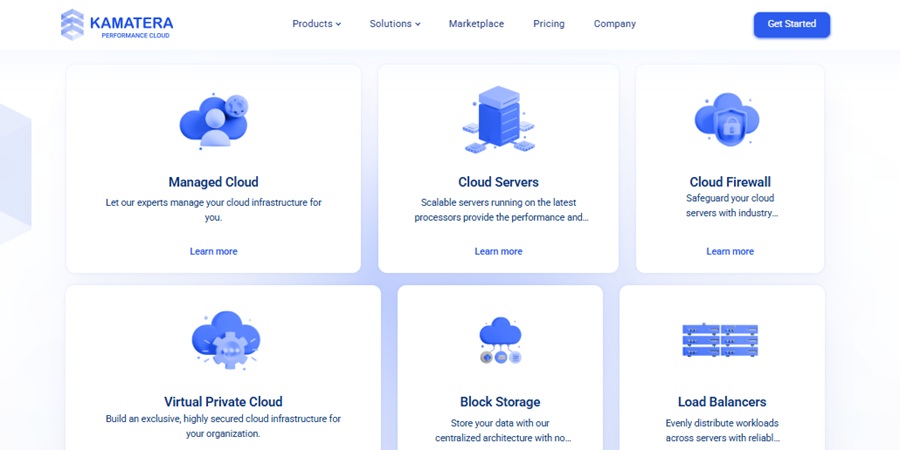Open the Company nav link
This screenshot has width=900, height=450.
point(614,24)
